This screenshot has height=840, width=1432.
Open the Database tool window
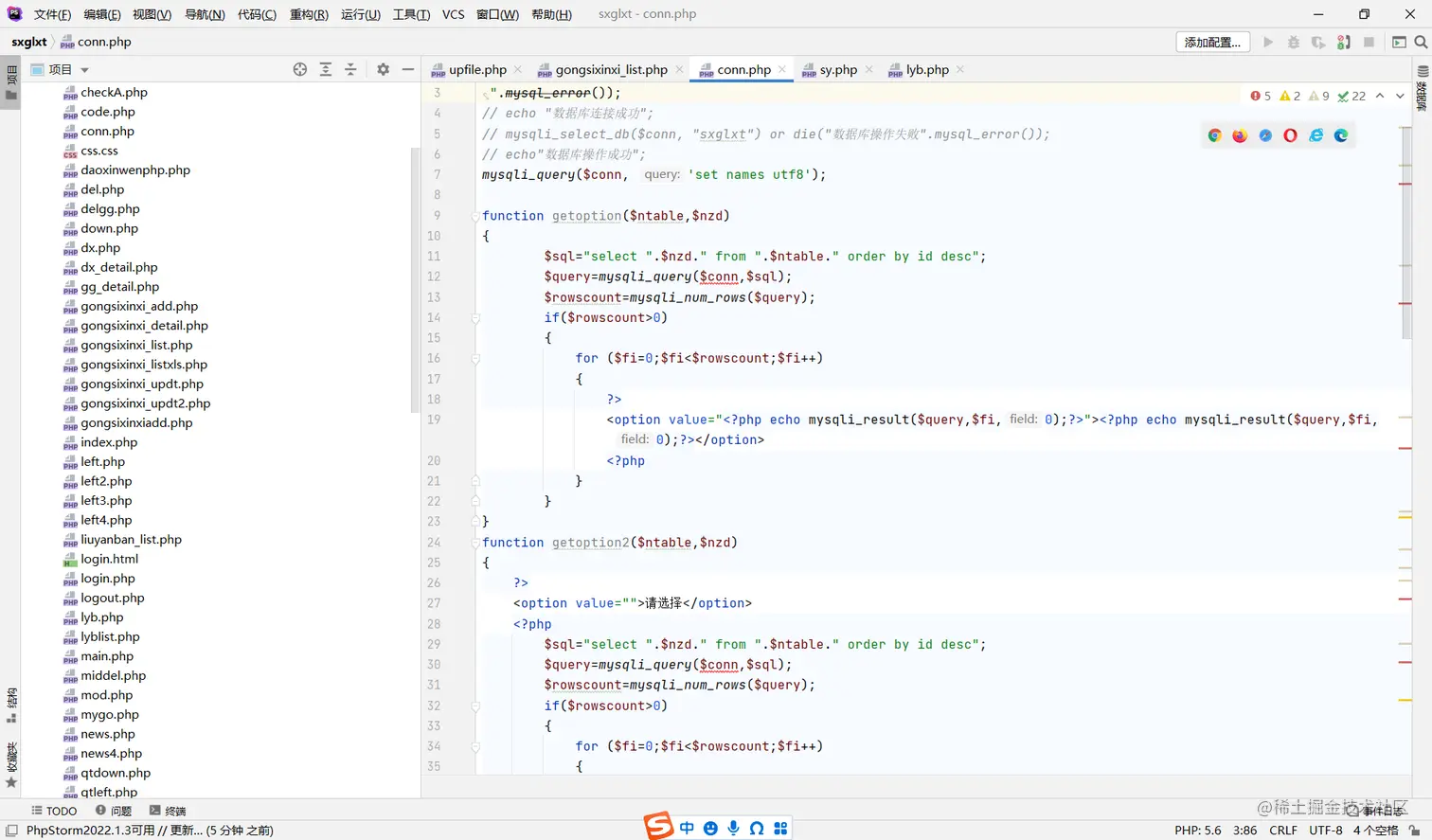click(1422, 88)
